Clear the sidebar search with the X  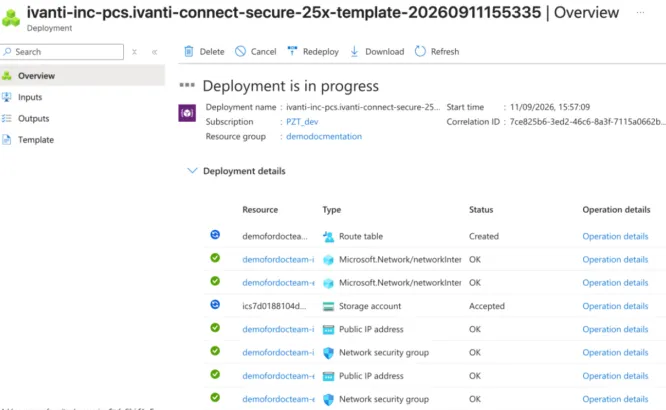pos(134,52)
